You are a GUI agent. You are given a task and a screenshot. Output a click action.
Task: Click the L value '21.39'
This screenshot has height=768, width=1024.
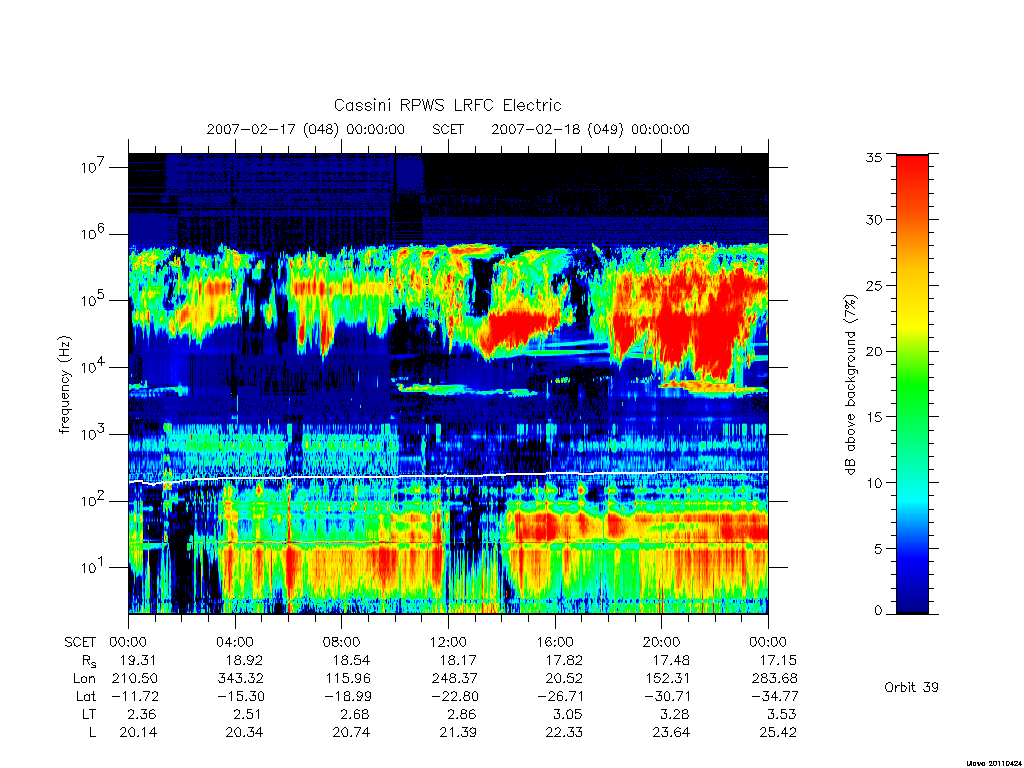point(458,733)
